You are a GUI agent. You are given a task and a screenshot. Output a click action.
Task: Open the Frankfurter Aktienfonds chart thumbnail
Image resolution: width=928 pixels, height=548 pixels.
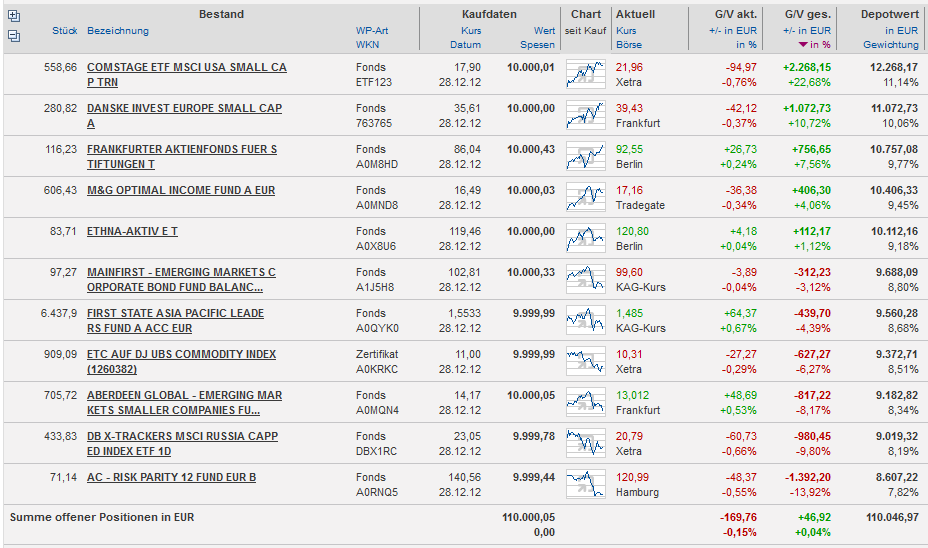pyautogui.click(x=585, y=156)
